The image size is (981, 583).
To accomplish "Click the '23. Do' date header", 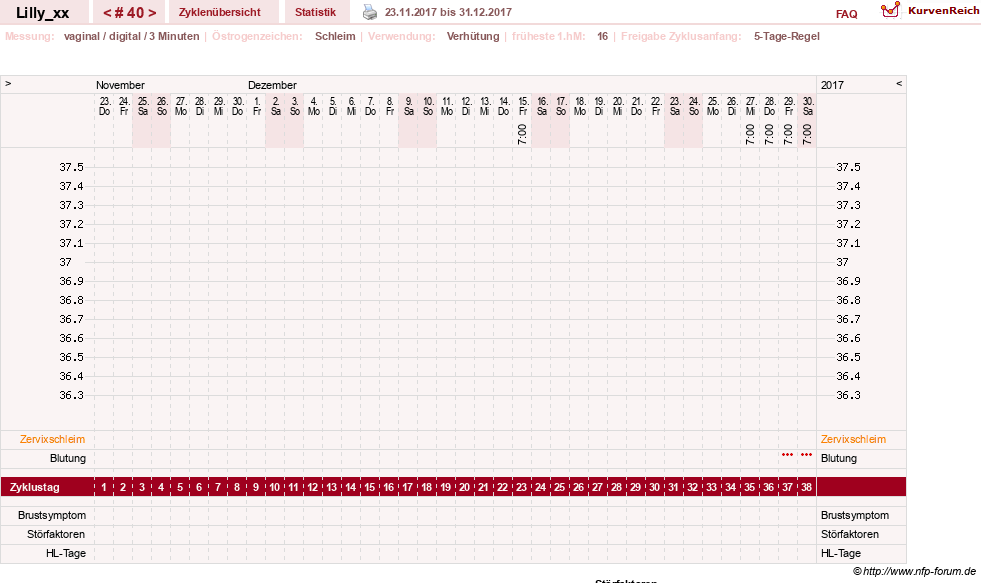I will click(x=104, y=106).
